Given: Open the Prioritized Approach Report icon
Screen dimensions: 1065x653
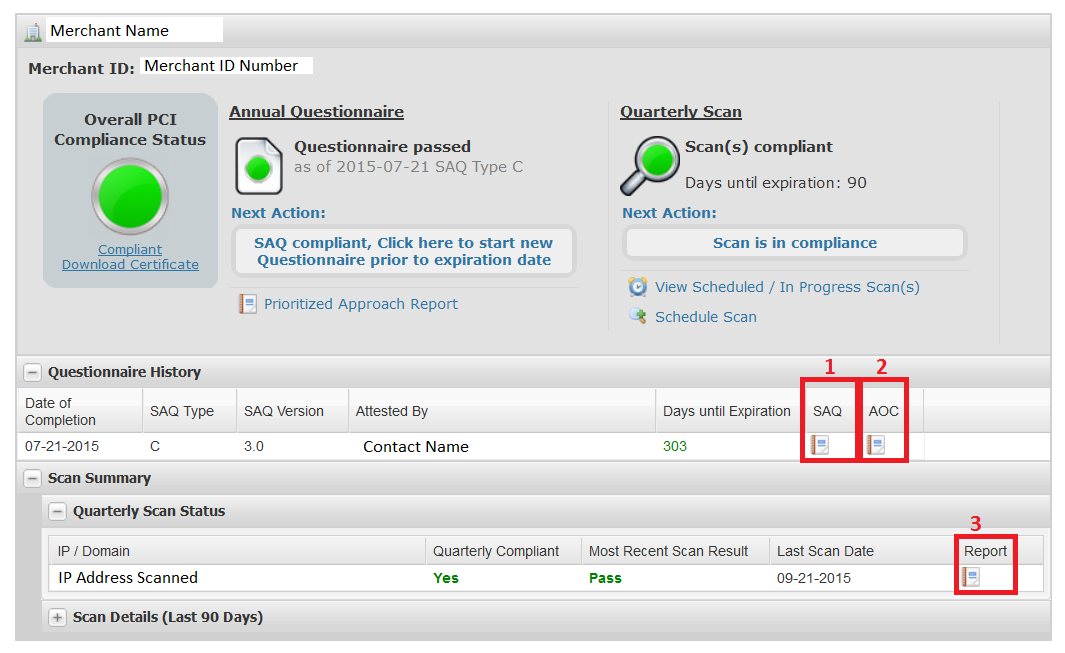Looking at the screenshot, I should click(247, 304).
